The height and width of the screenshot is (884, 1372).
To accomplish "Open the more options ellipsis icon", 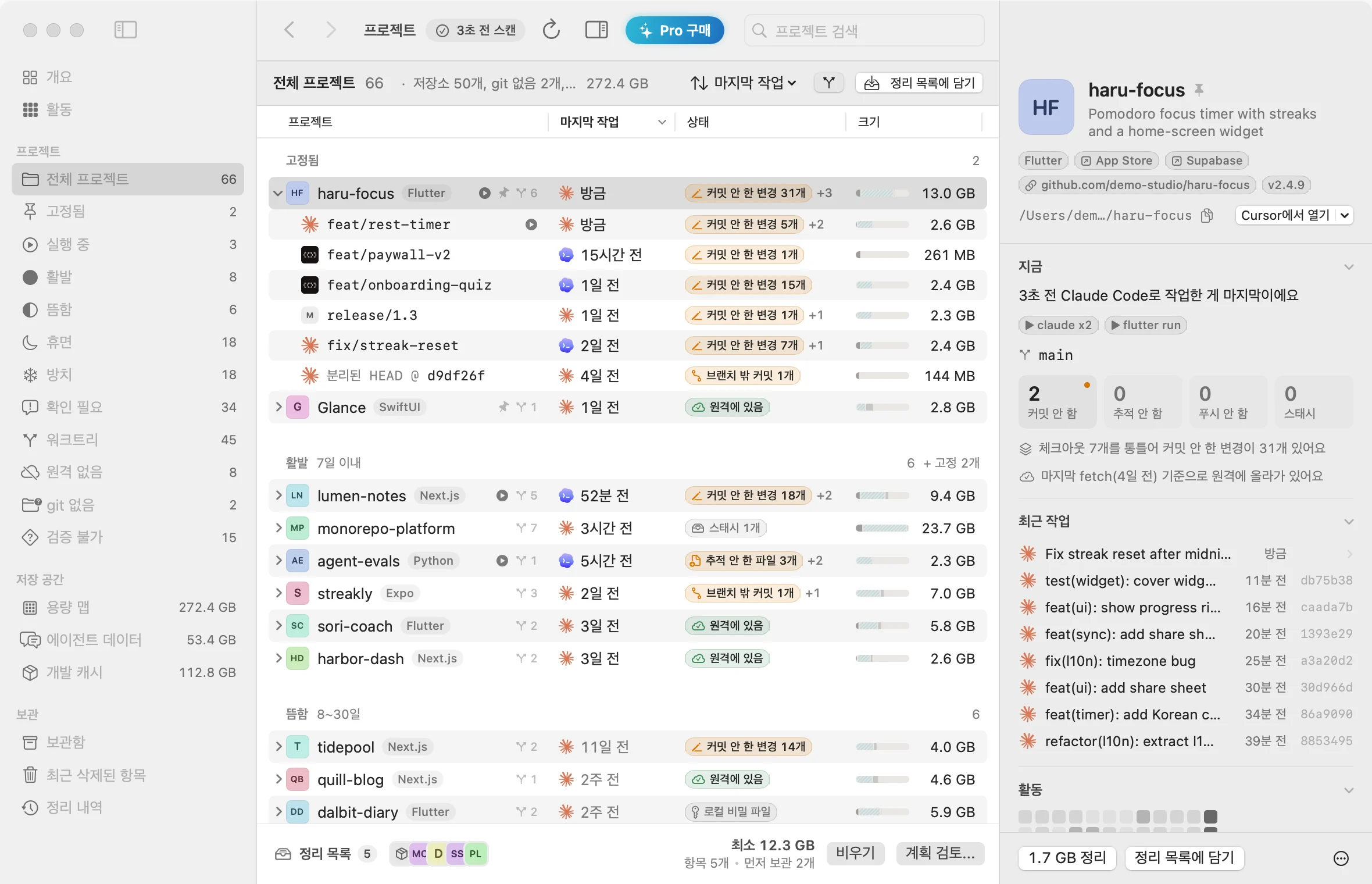I will [1341, 858].
